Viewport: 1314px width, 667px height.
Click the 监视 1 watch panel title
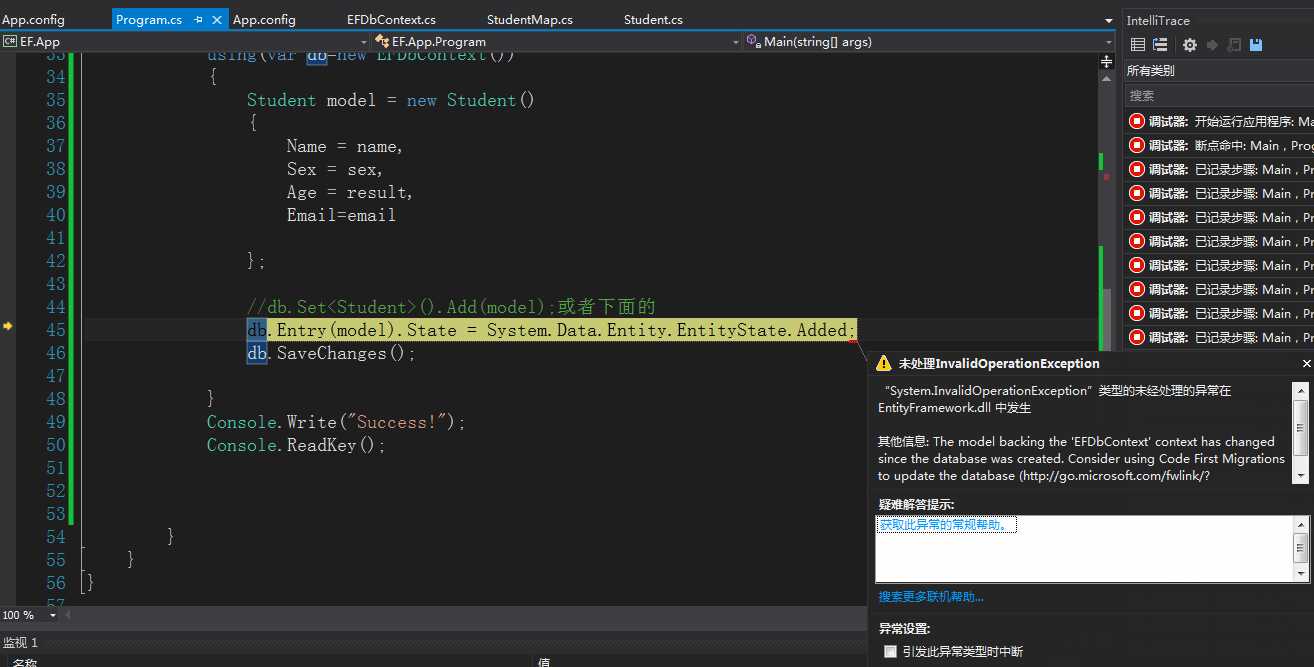click(x=20, y=643)
